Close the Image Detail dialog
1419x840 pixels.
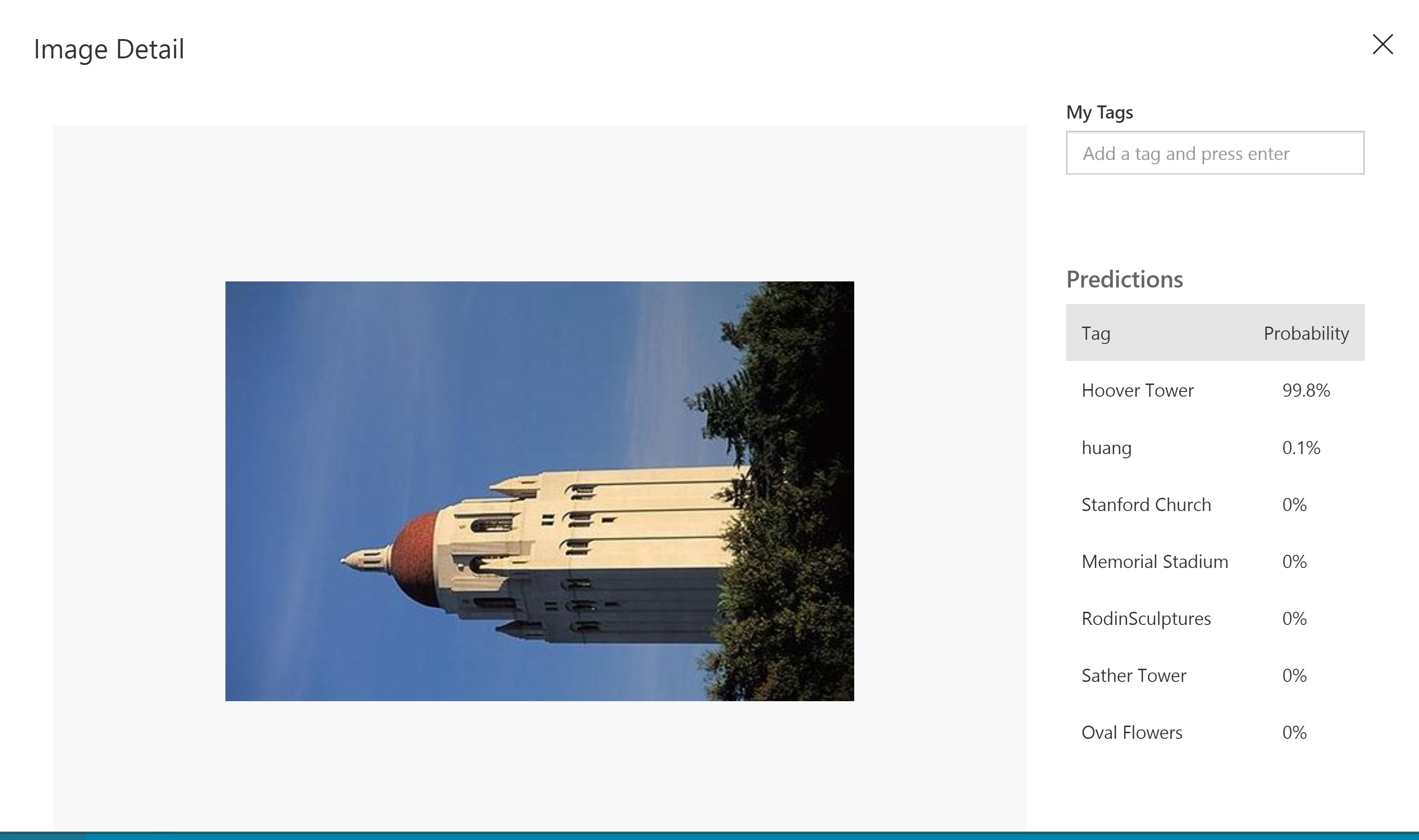(x=1382, y=44)
